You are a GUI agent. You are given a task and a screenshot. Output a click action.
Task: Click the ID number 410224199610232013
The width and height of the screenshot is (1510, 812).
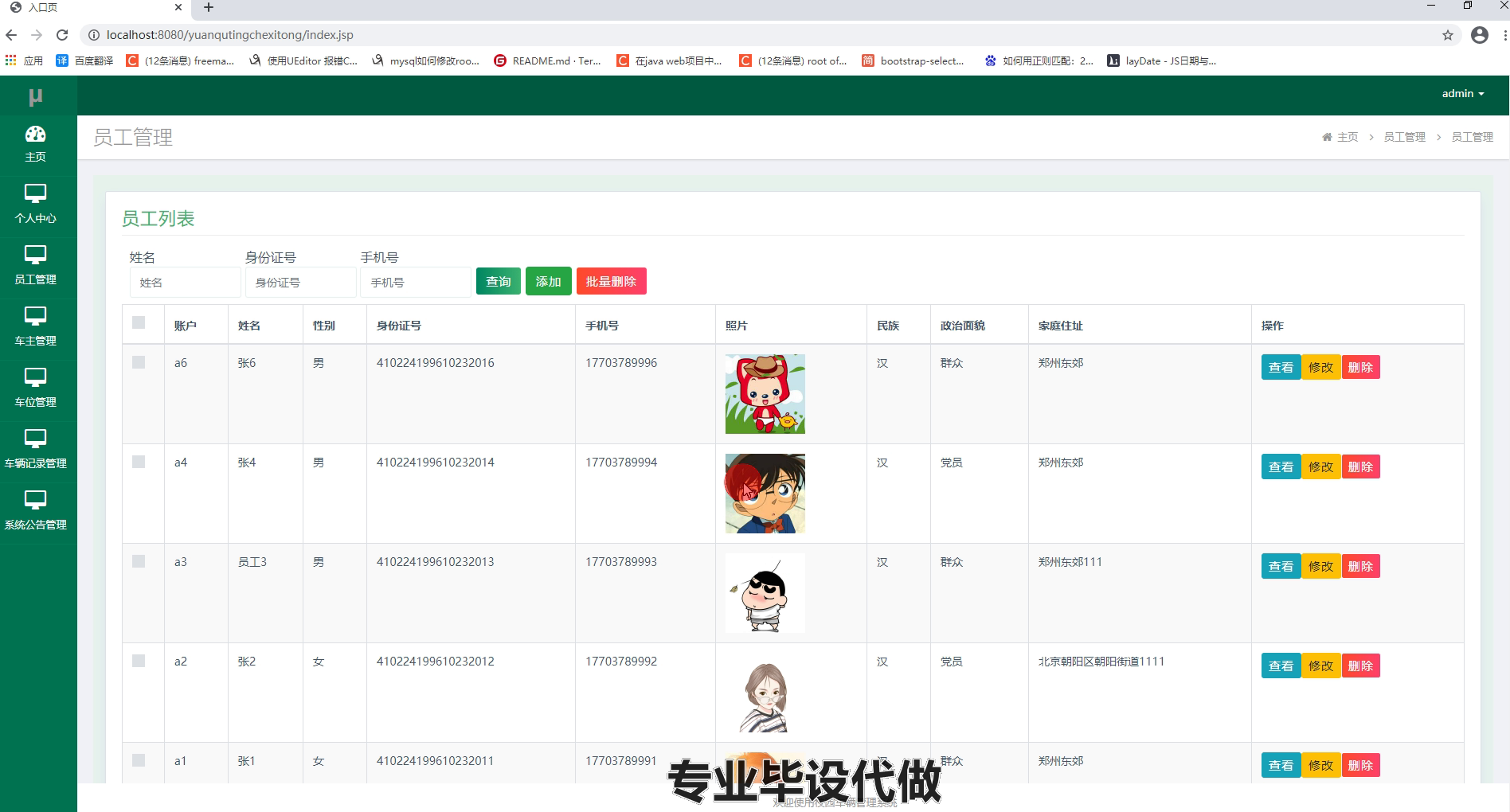click(x=436, y=562)
